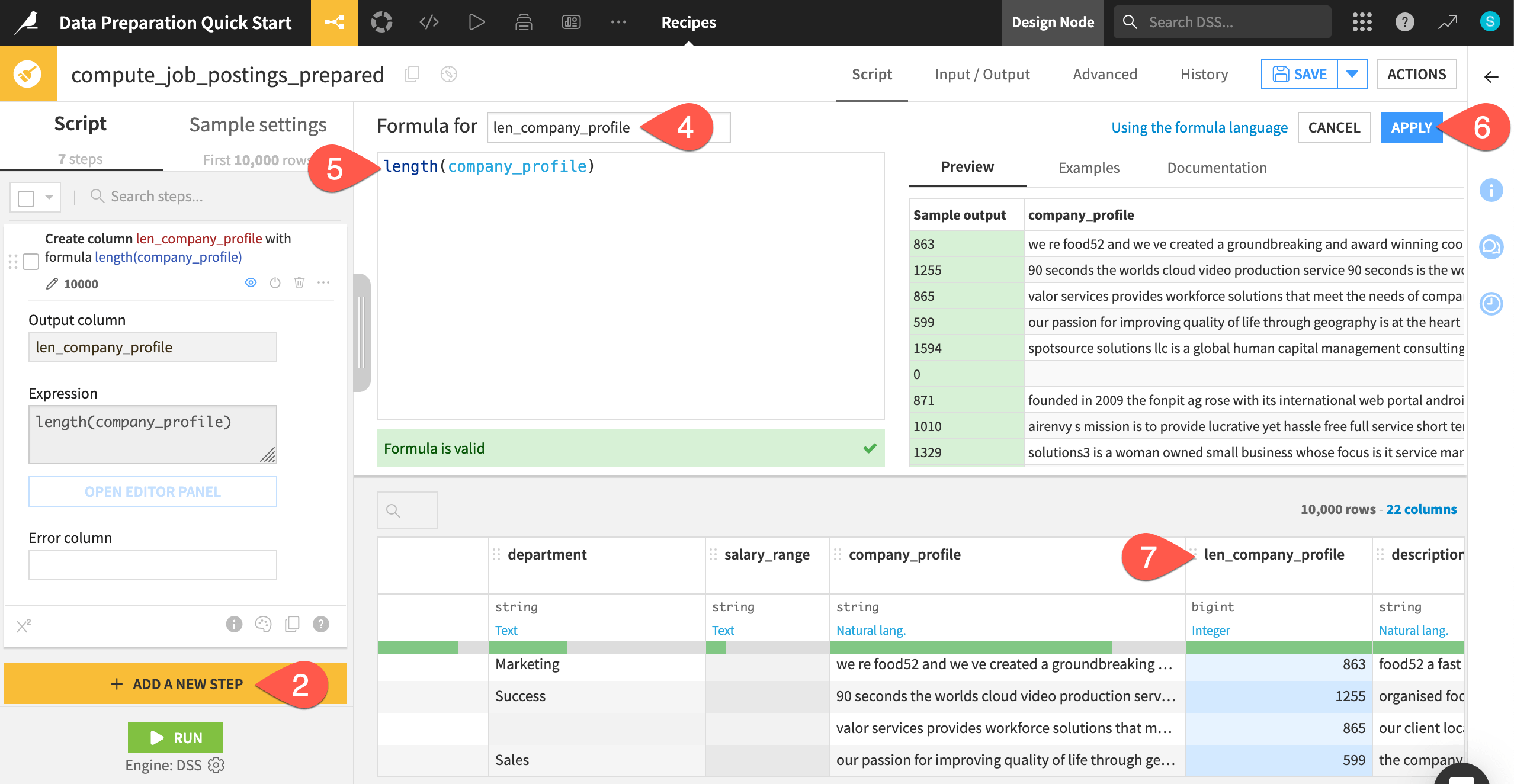Open the discussions chat icon in right sidebar
The image size is (1514, 784).
point(1491,247)
